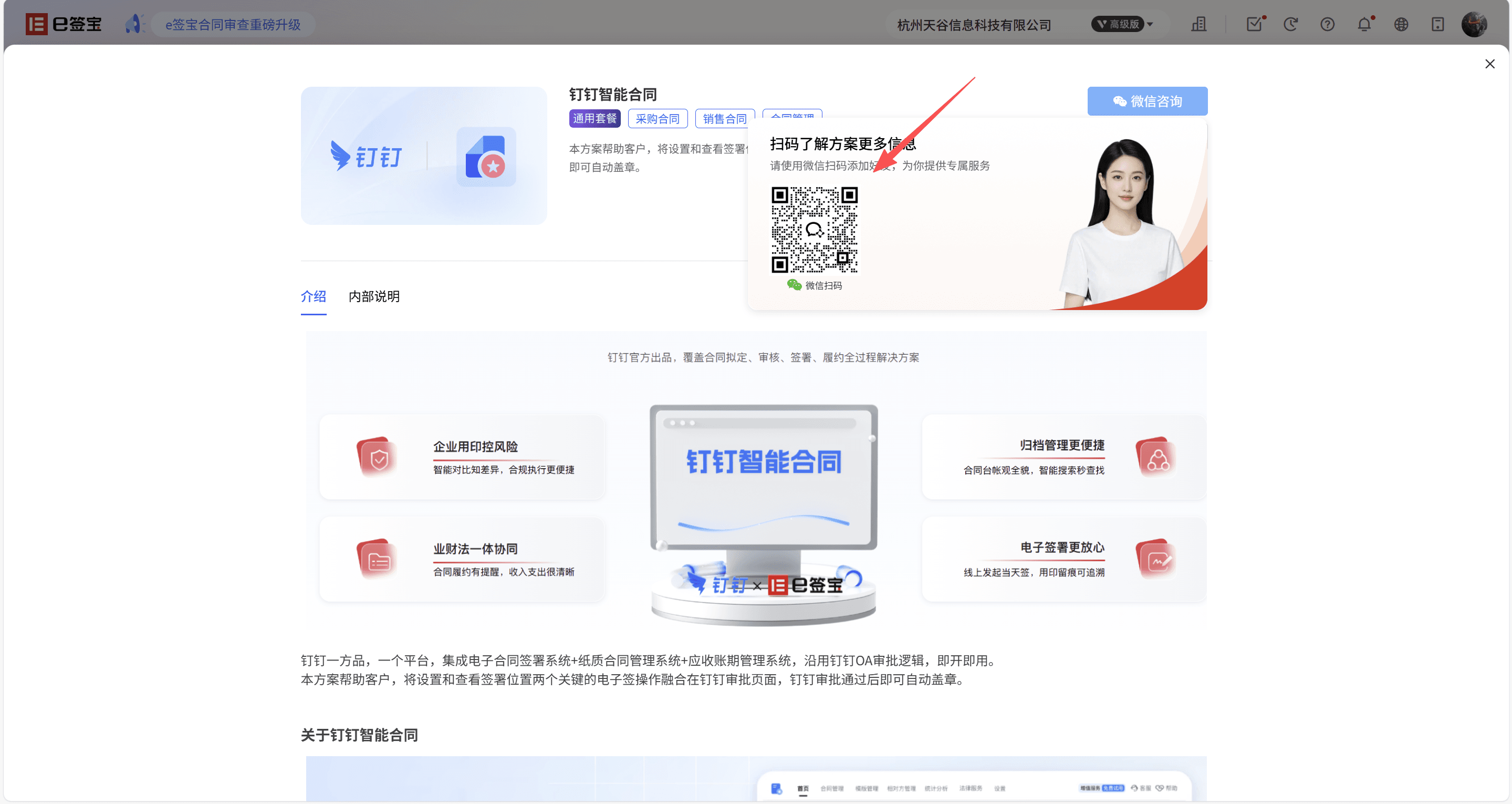Click the WeChat QR code image
1512x804 pixels.
pyautogui.click(x=814, y=230)
